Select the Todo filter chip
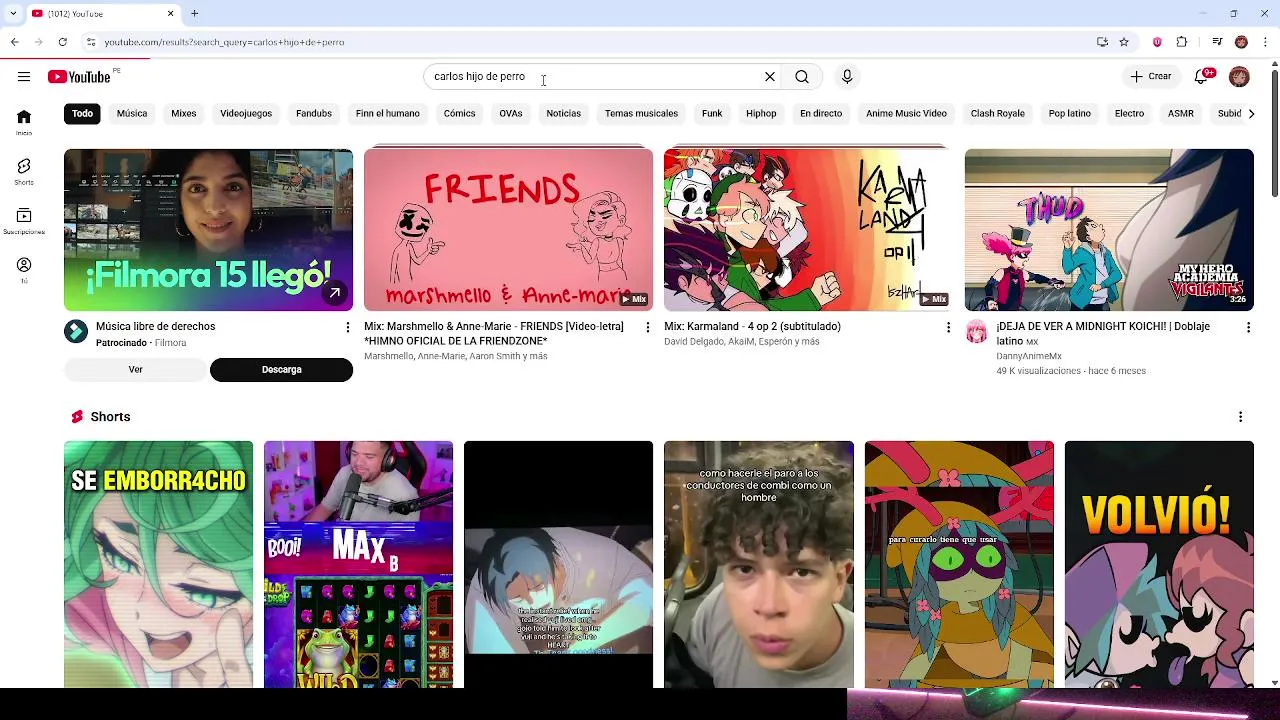The height and width of the screenshot is (720, 1280). click(82, 113)
